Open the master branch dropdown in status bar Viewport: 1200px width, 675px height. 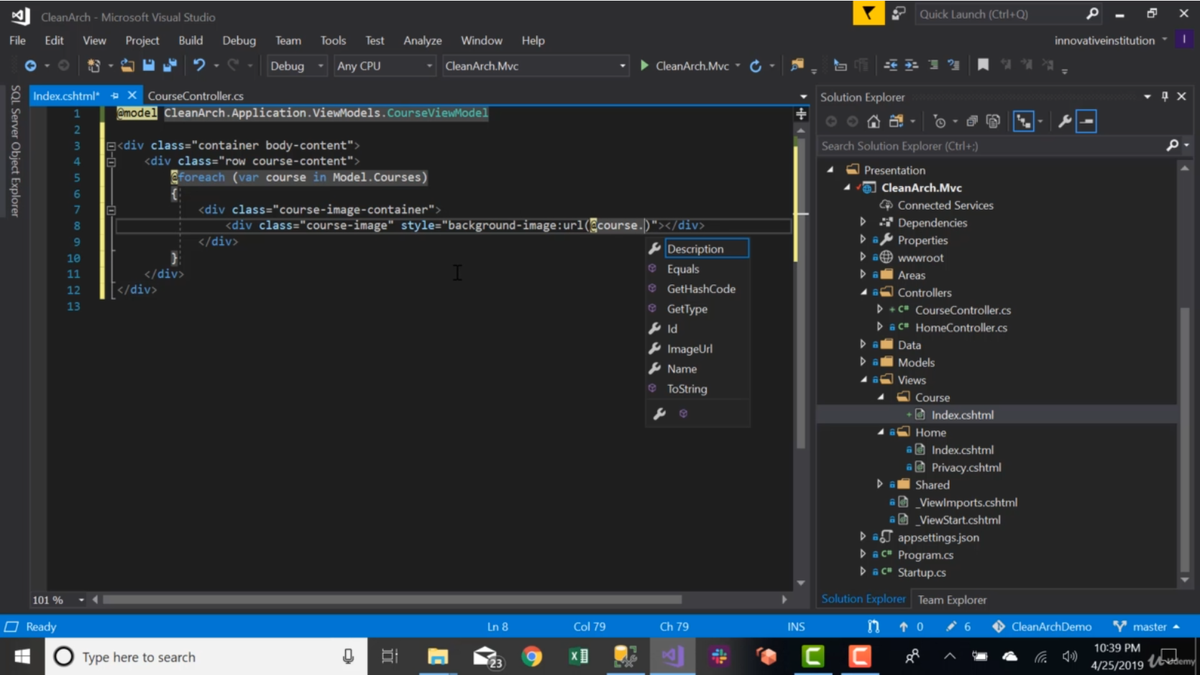pyautogui.click(x=1149, y=627)
